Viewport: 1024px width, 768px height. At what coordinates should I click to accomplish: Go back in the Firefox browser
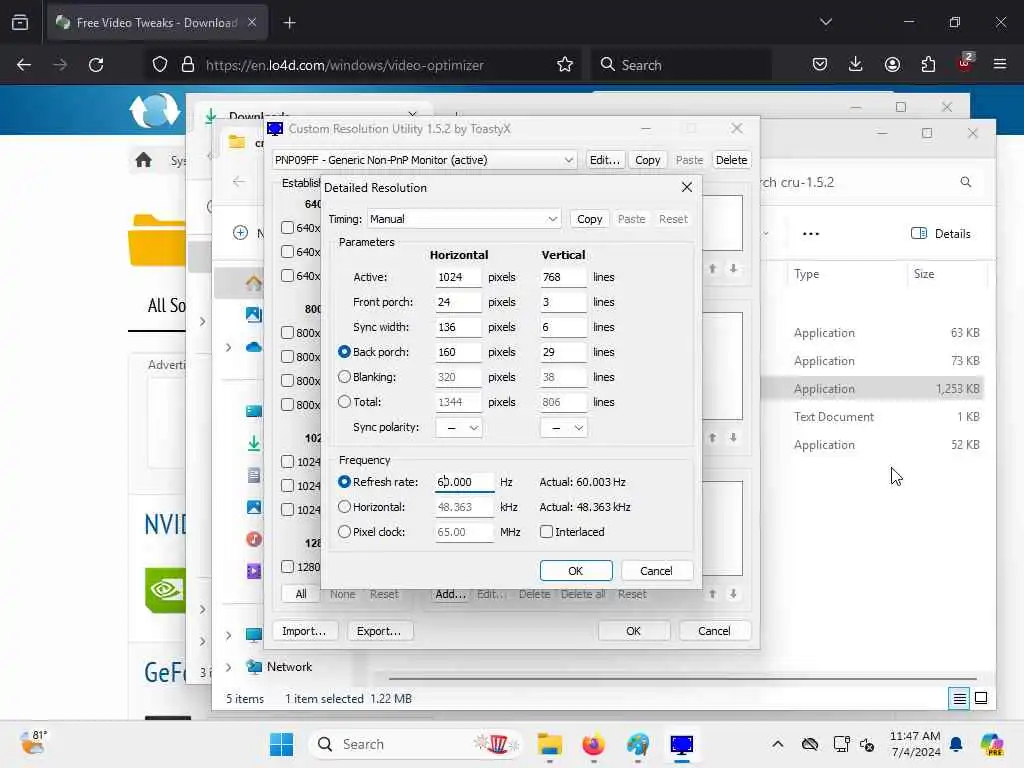pyautogui.click(x=24, y=65)
